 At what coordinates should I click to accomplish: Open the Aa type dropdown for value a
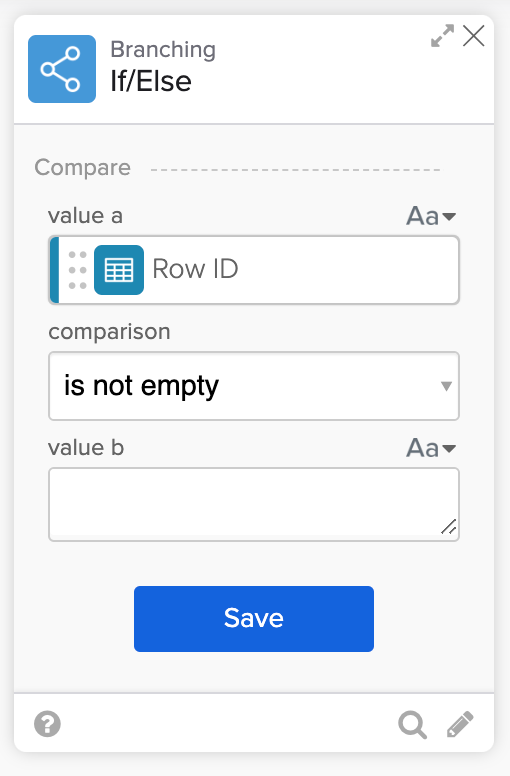pos(431,216)
